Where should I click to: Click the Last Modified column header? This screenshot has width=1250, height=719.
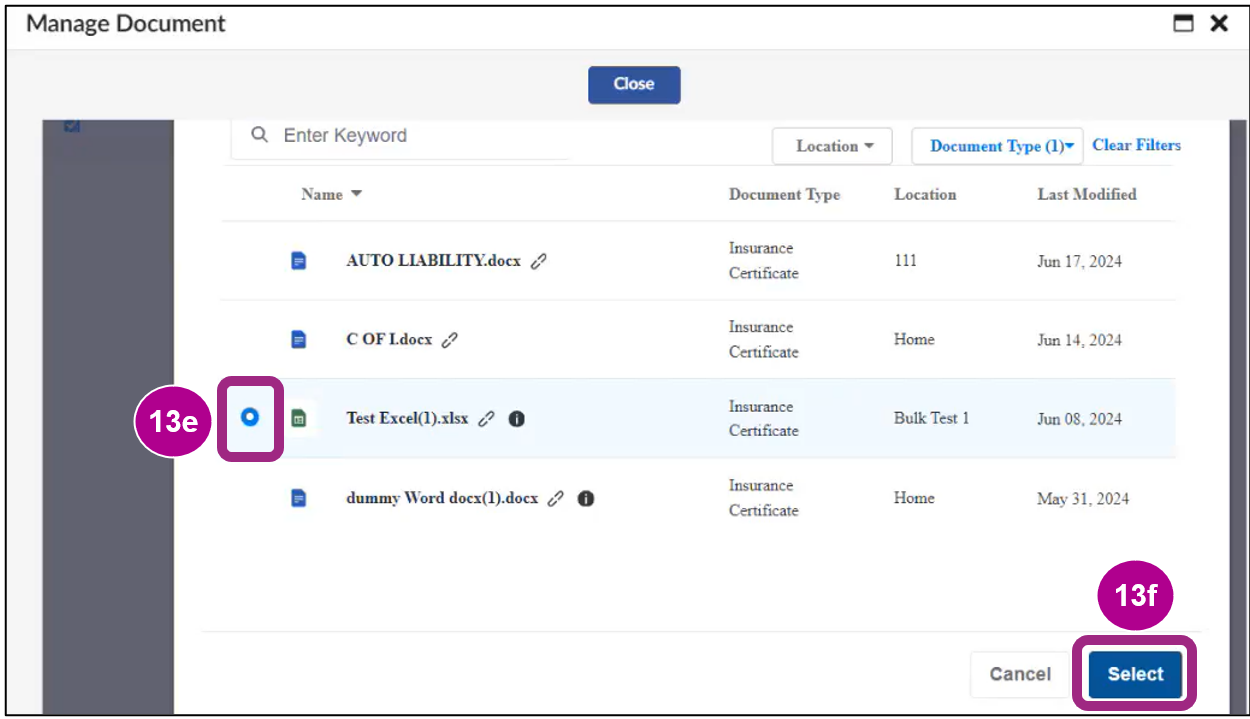1086,194
